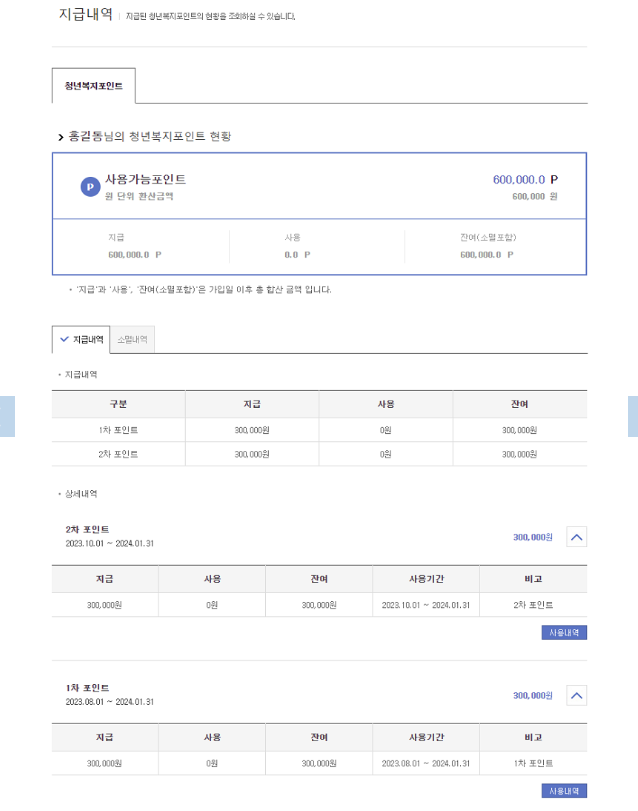The width and height of the screenshot is (638, 811).
Task: Click the 잔여(소멸포함) summary value
Action: click(487, 254)
